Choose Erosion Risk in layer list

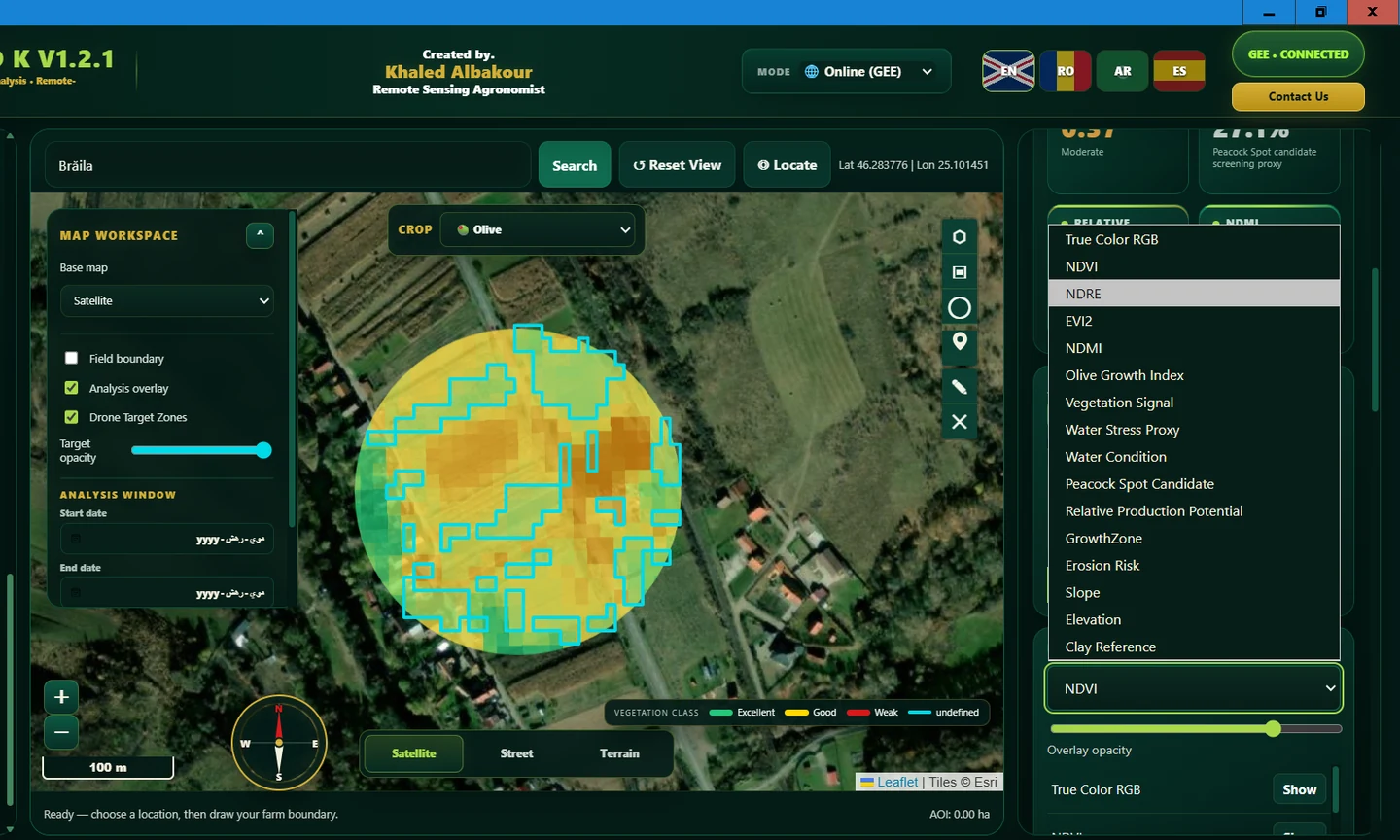1194,565
